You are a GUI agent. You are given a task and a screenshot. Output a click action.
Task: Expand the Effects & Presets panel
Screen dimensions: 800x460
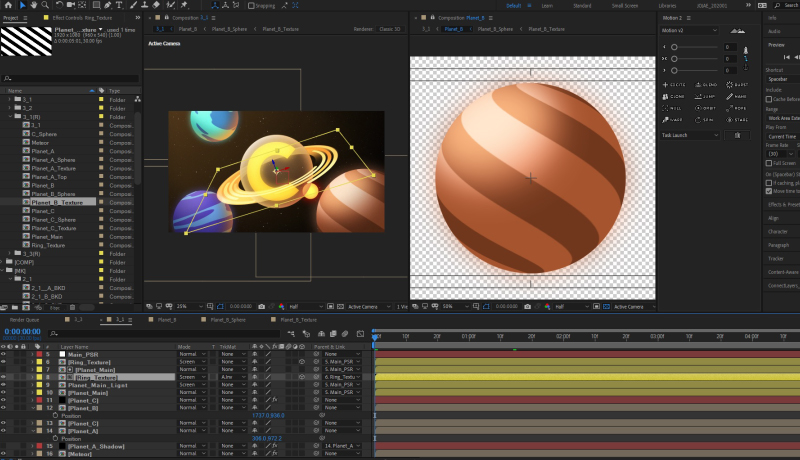point(783,205)
